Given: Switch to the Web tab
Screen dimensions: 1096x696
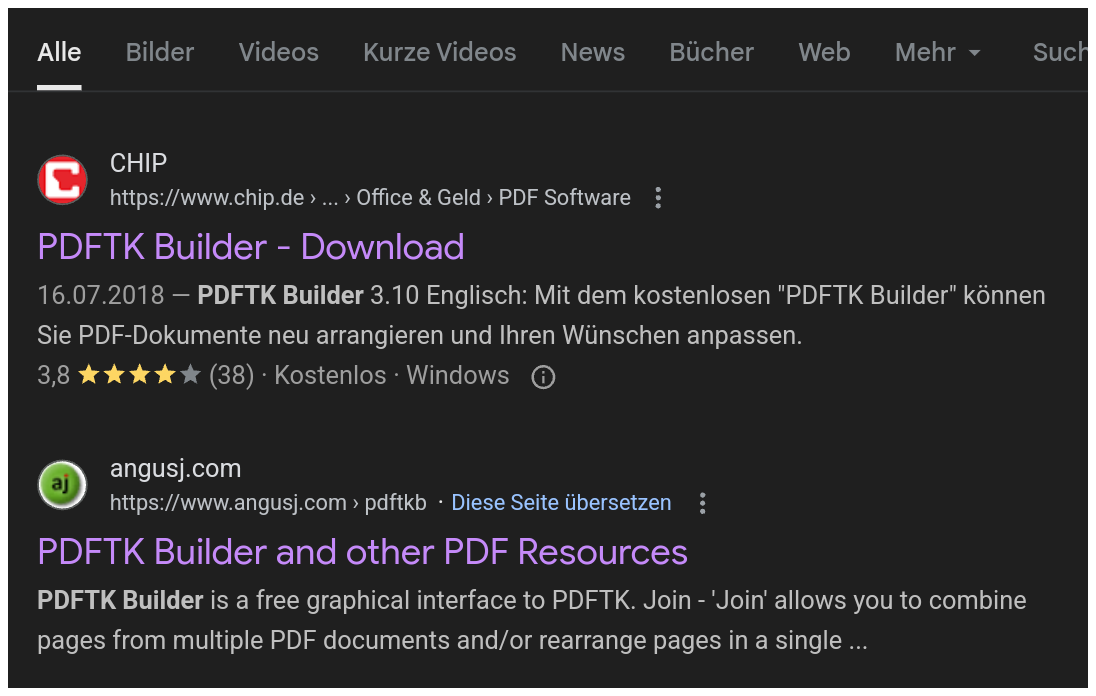Looking at the screenshot, I should pos(824,52).
